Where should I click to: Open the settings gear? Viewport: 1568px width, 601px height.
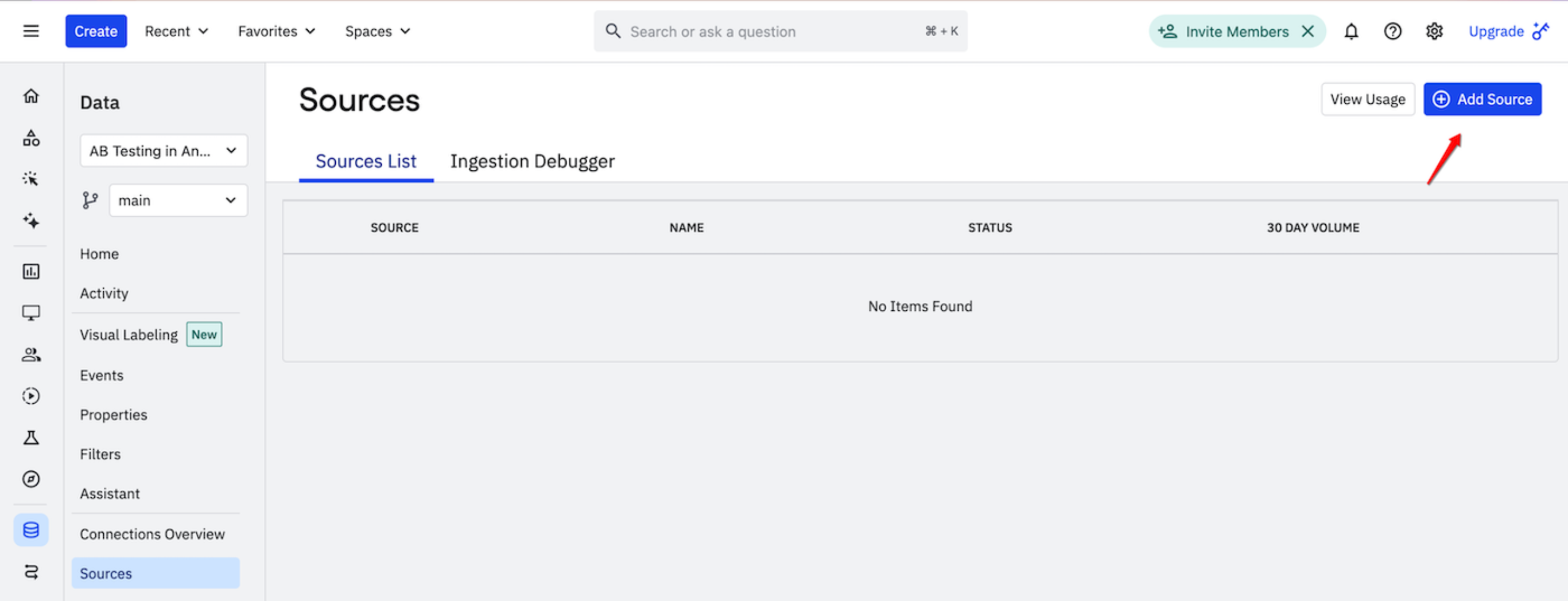tap(1434, 31)
